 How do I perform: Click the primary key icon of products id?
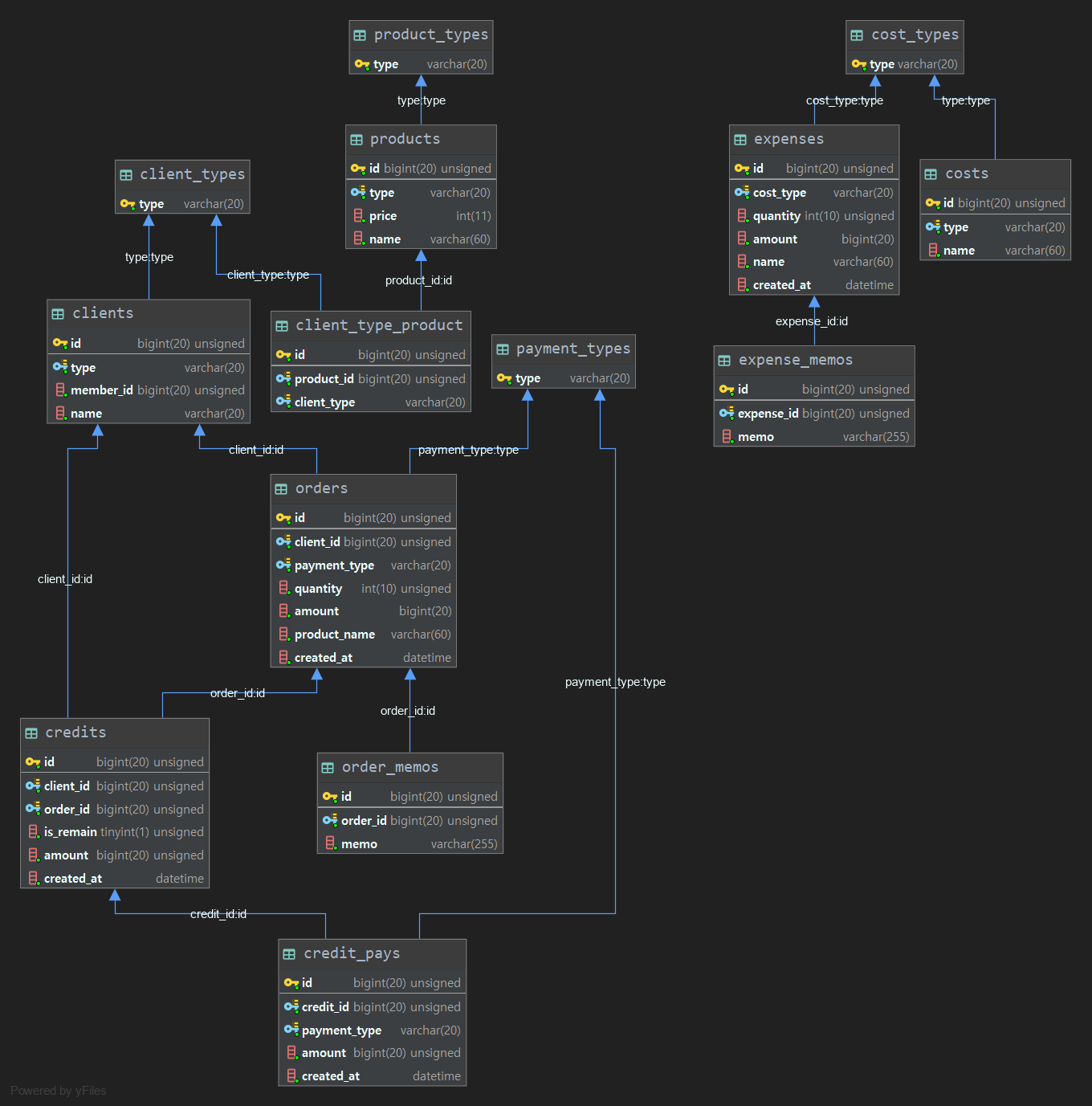click(x=358, y=169)
